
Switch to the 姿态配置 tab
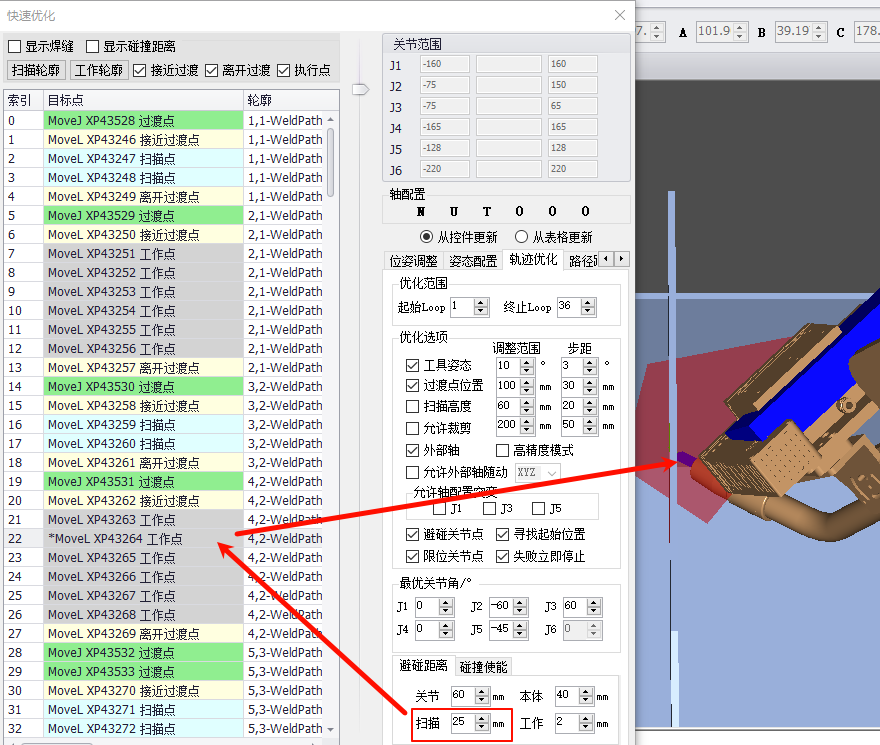tap(473, 260)
